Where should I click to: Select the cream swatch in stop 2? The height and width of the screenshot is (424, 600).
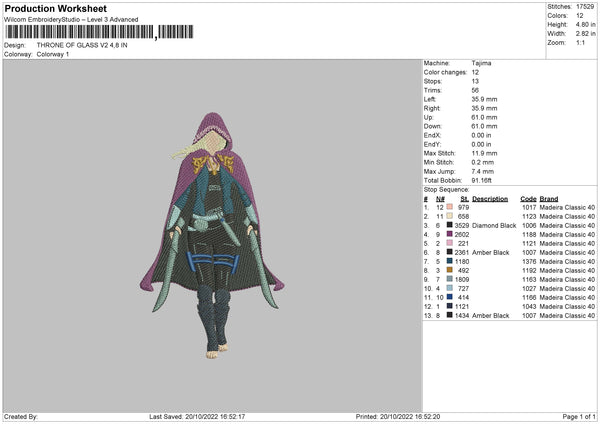[450, 216]
